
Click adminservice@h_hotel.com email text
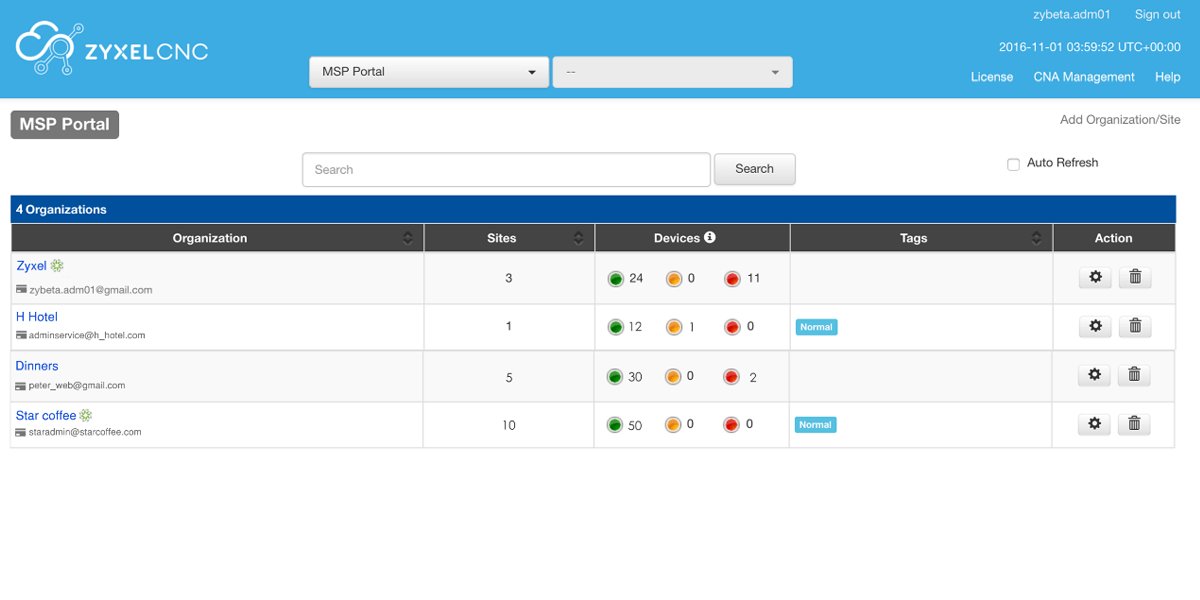tap(87, 335)
